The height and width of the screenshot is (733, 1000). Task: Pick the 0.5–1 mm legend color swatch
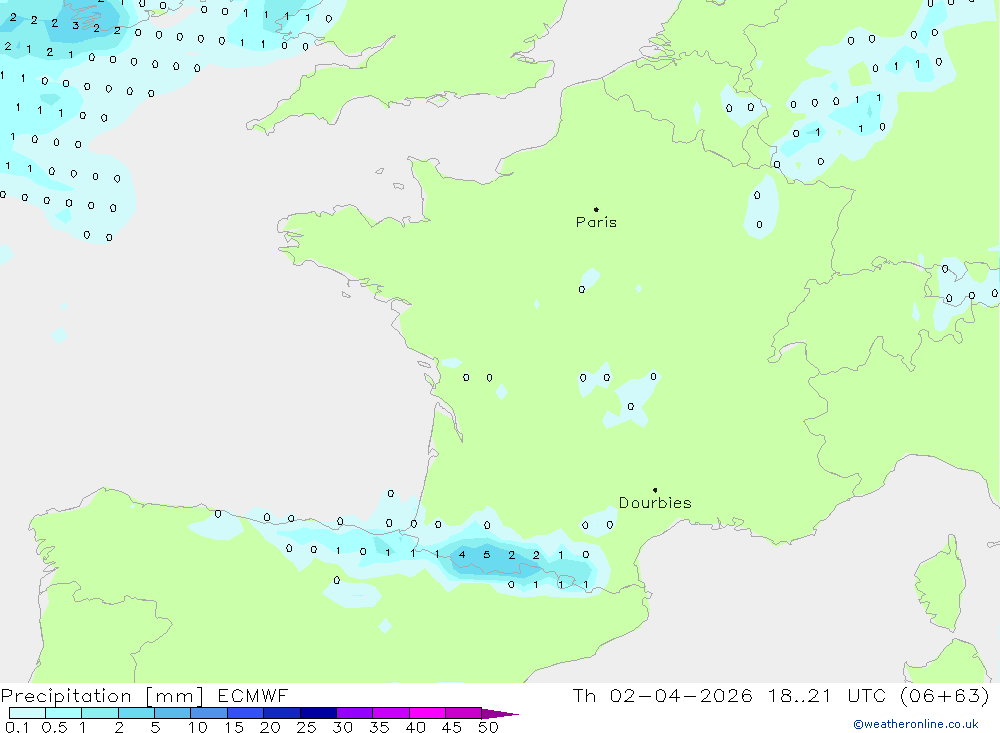(x=64, y=713)
